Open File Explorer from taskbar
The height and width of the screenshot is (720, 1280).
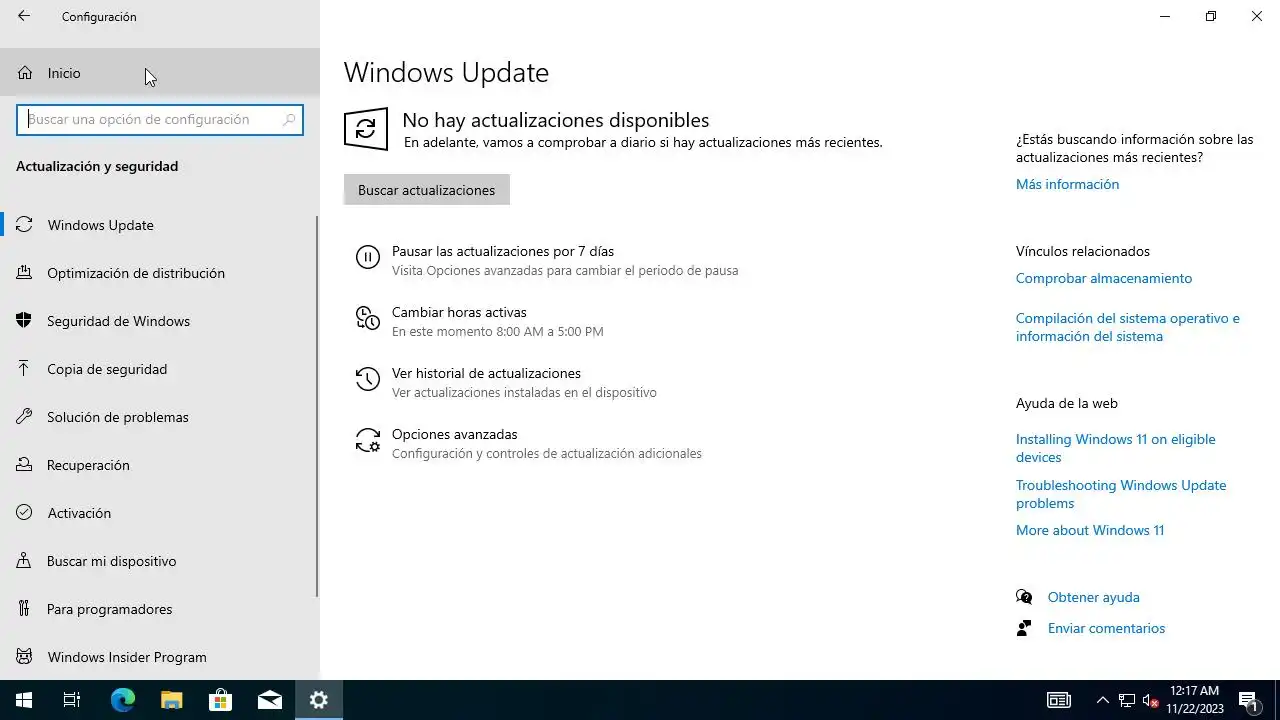[172, 700]
